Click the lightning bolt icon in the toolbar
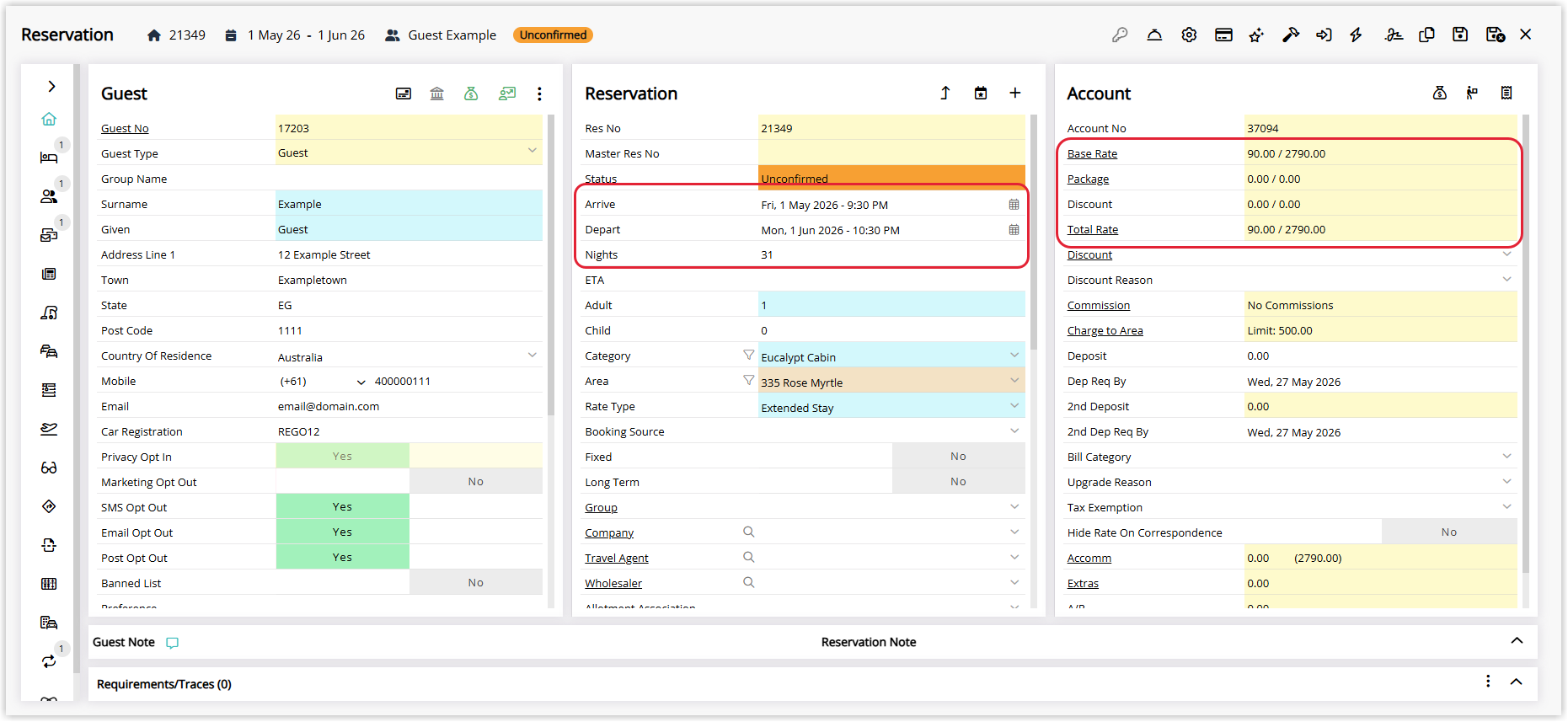This screenshot has width=1568, height=722. pos(1356,35)
